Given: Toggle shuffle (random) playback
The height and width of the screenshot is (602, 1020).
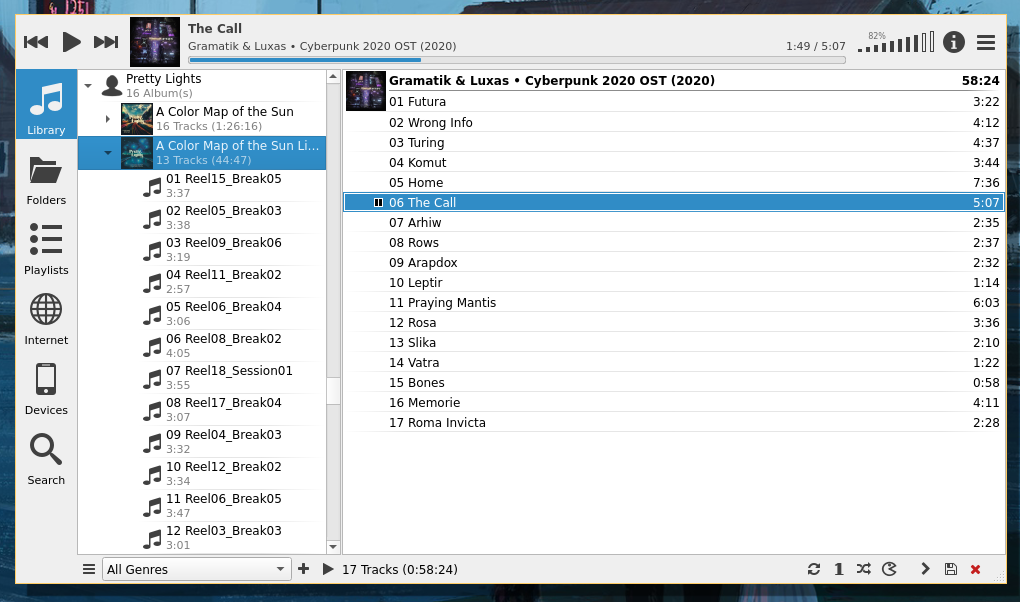Looking at the screenshot, I should (x=864, y=569).
